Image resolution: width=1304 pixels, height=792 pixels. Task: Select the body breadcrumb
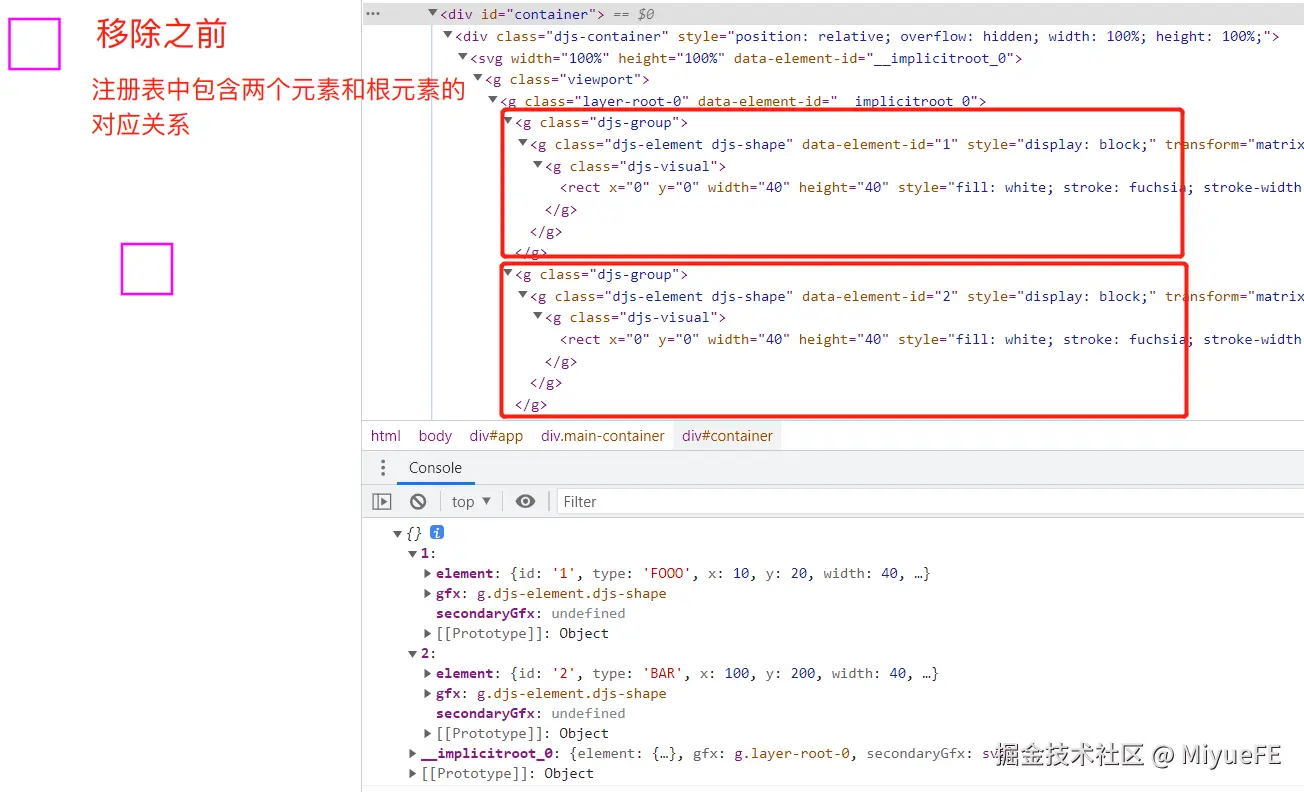[435, 436]
